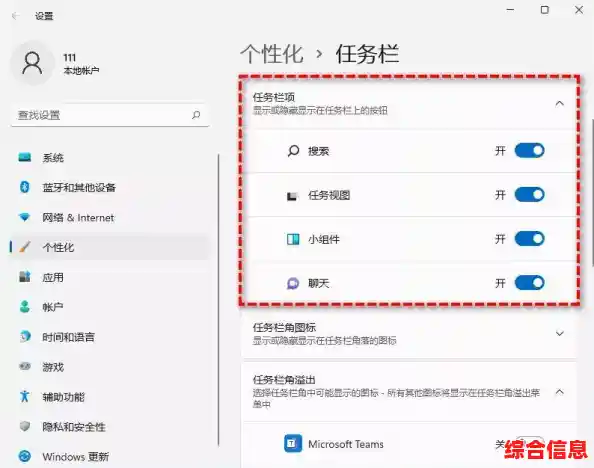Click the 任务栏角溢出 section title
Image resolution: width=594 pixels, height=468 pixels.
click(x=284, y=379)
